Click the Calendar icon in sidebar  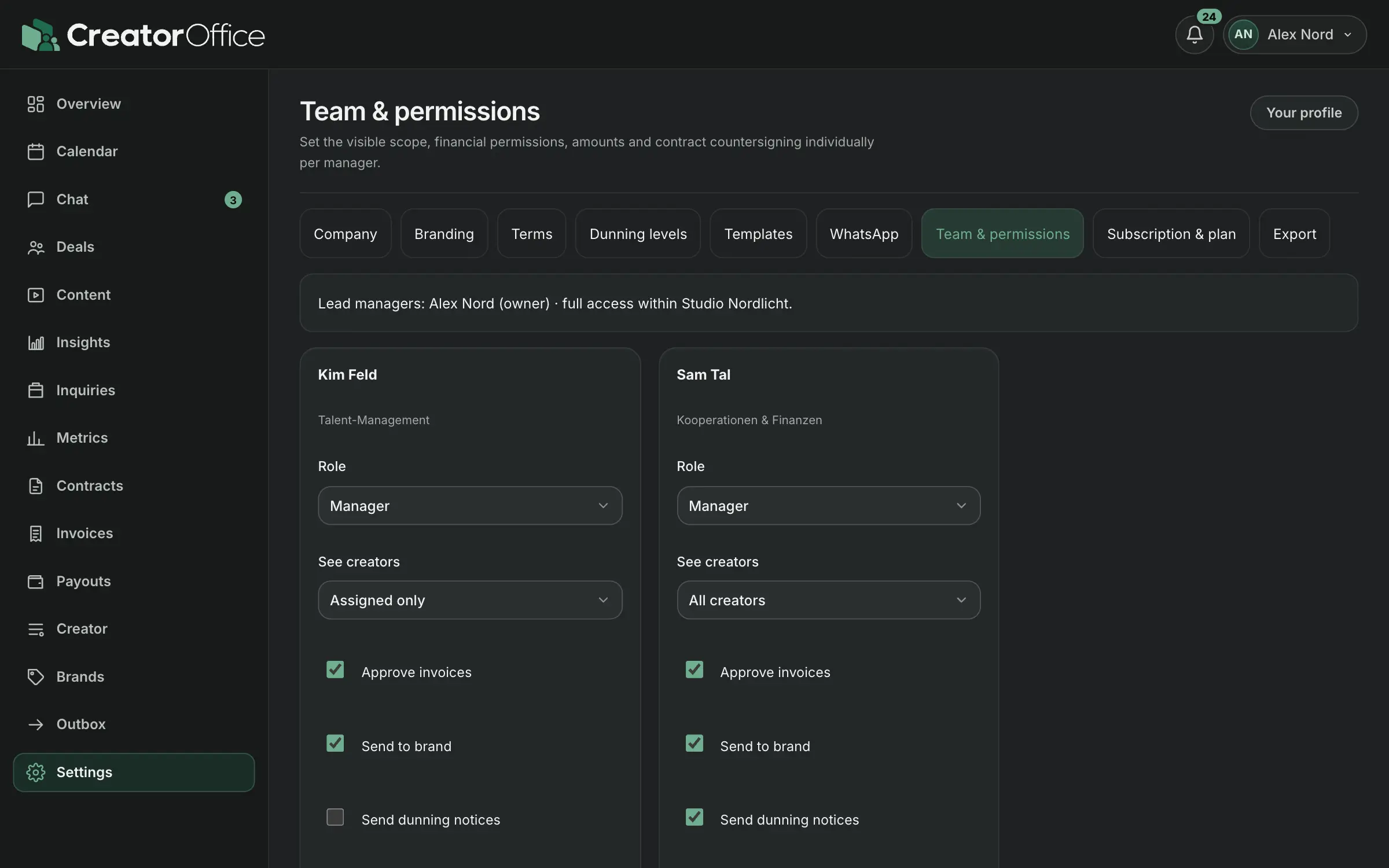click(x=36, y=152)
